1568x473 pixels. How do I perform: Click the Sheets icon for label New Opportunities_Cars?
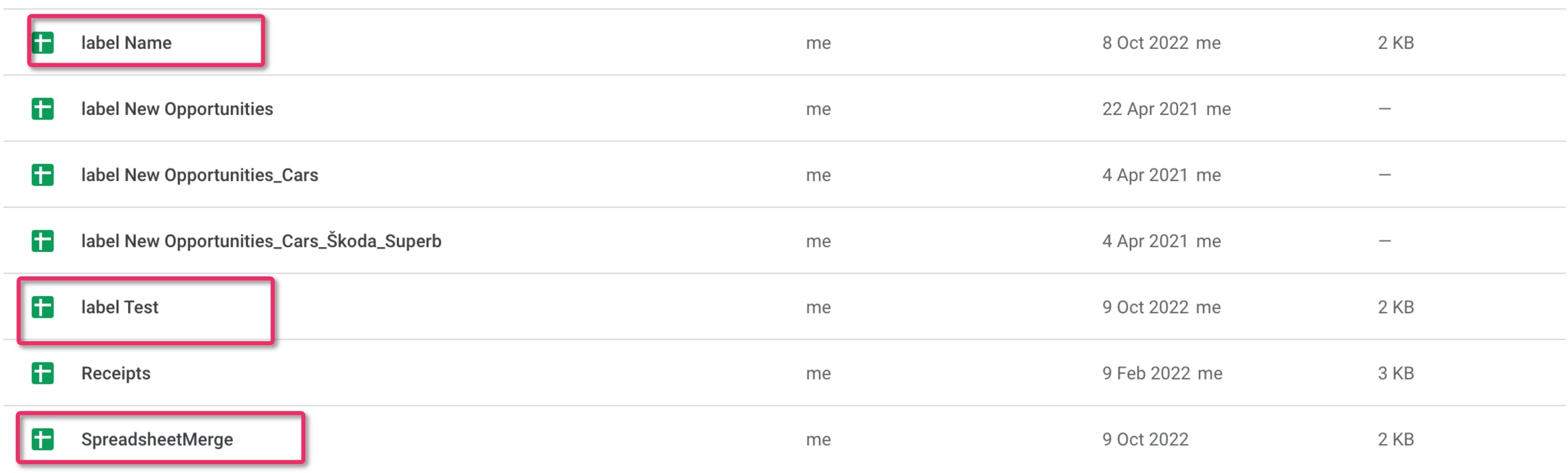pos(43,175)
